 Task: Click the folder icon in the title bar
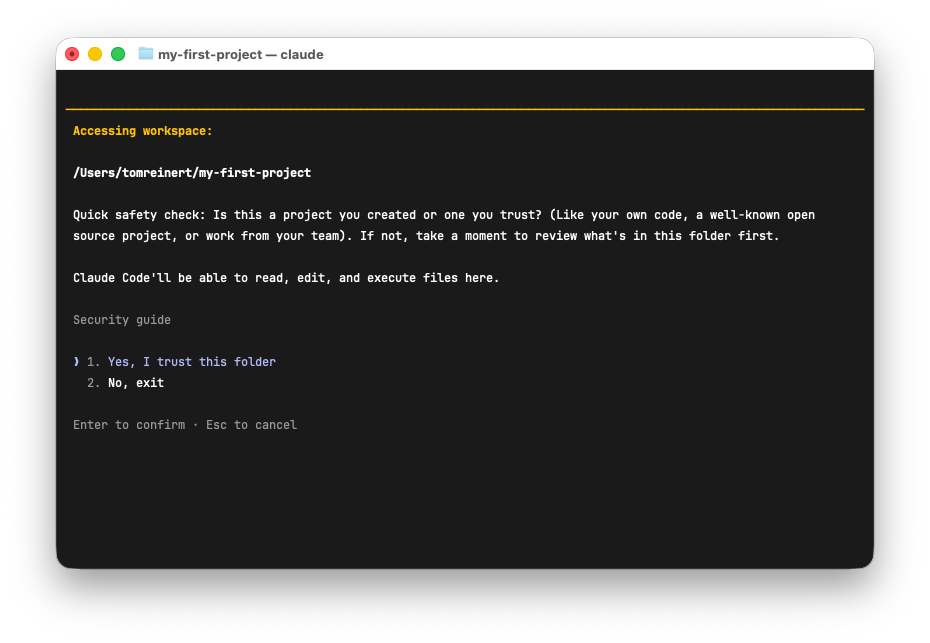146,54
